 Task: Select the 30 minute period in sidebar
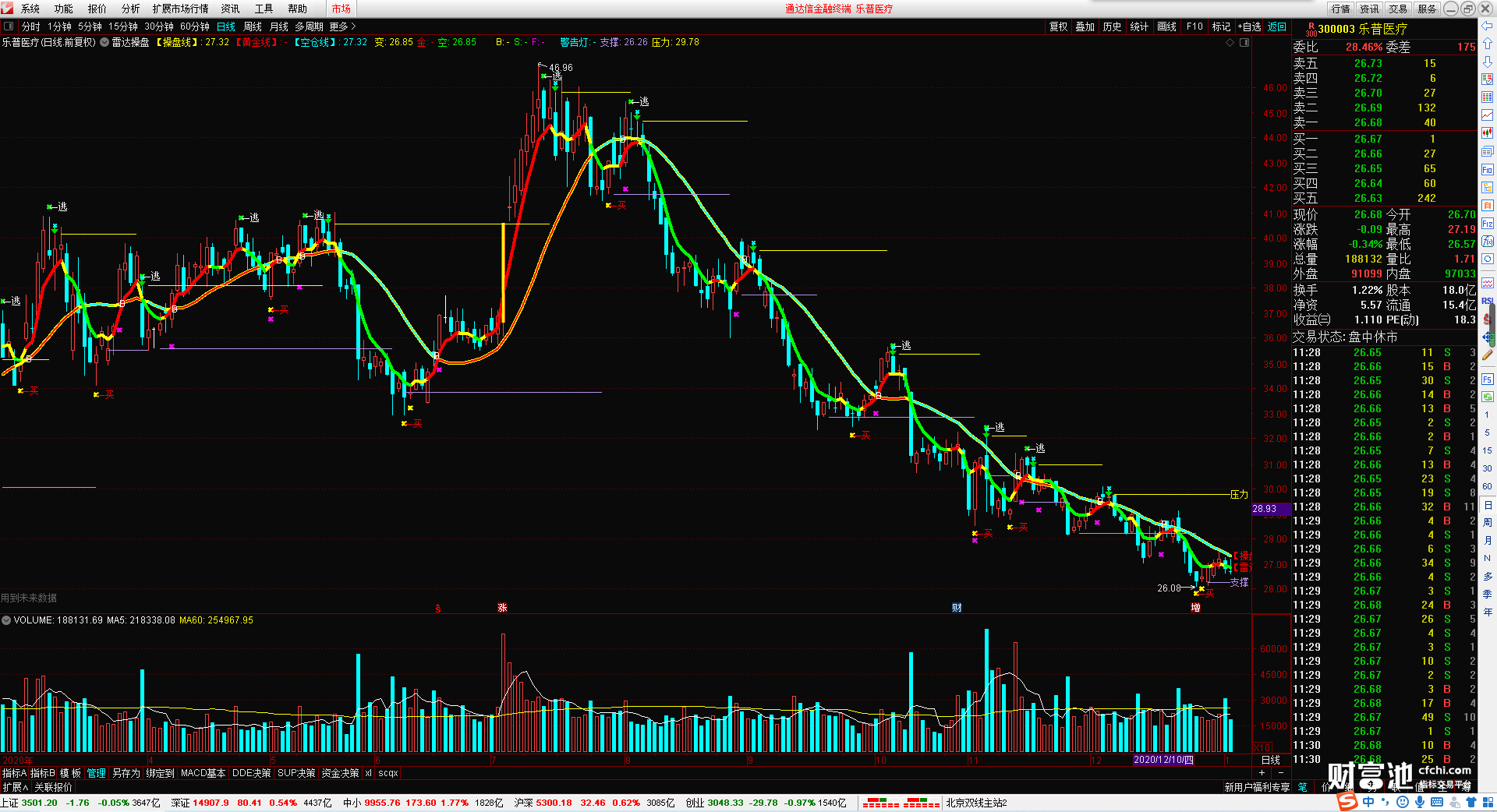click(x=1488, y=468)
